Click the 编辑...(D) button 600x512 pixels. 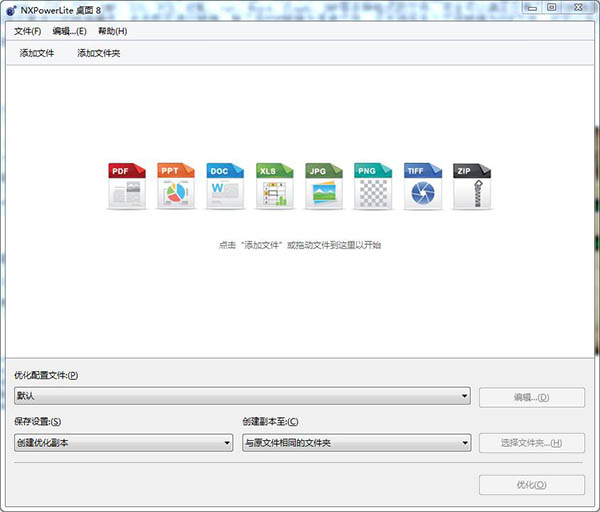(532, 398)
